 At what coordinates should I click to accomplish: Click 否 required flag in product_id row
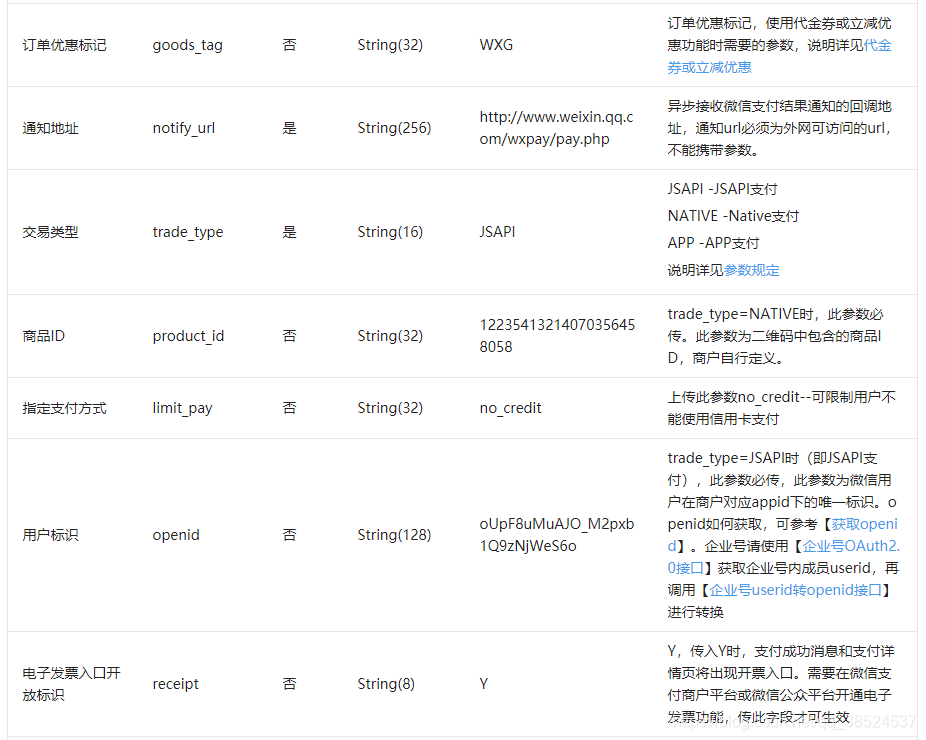pyautogui.click(x=289, y=336)
